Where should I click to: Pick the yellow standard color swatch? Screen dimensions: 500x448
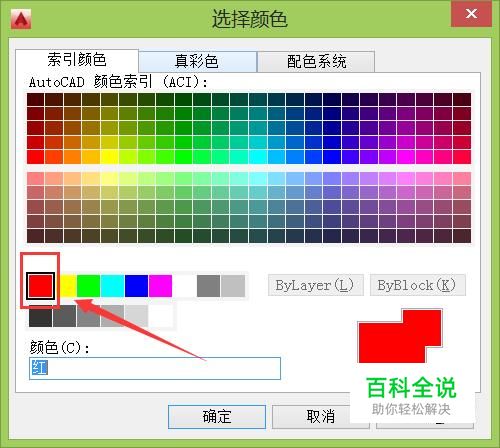(68, 286)
